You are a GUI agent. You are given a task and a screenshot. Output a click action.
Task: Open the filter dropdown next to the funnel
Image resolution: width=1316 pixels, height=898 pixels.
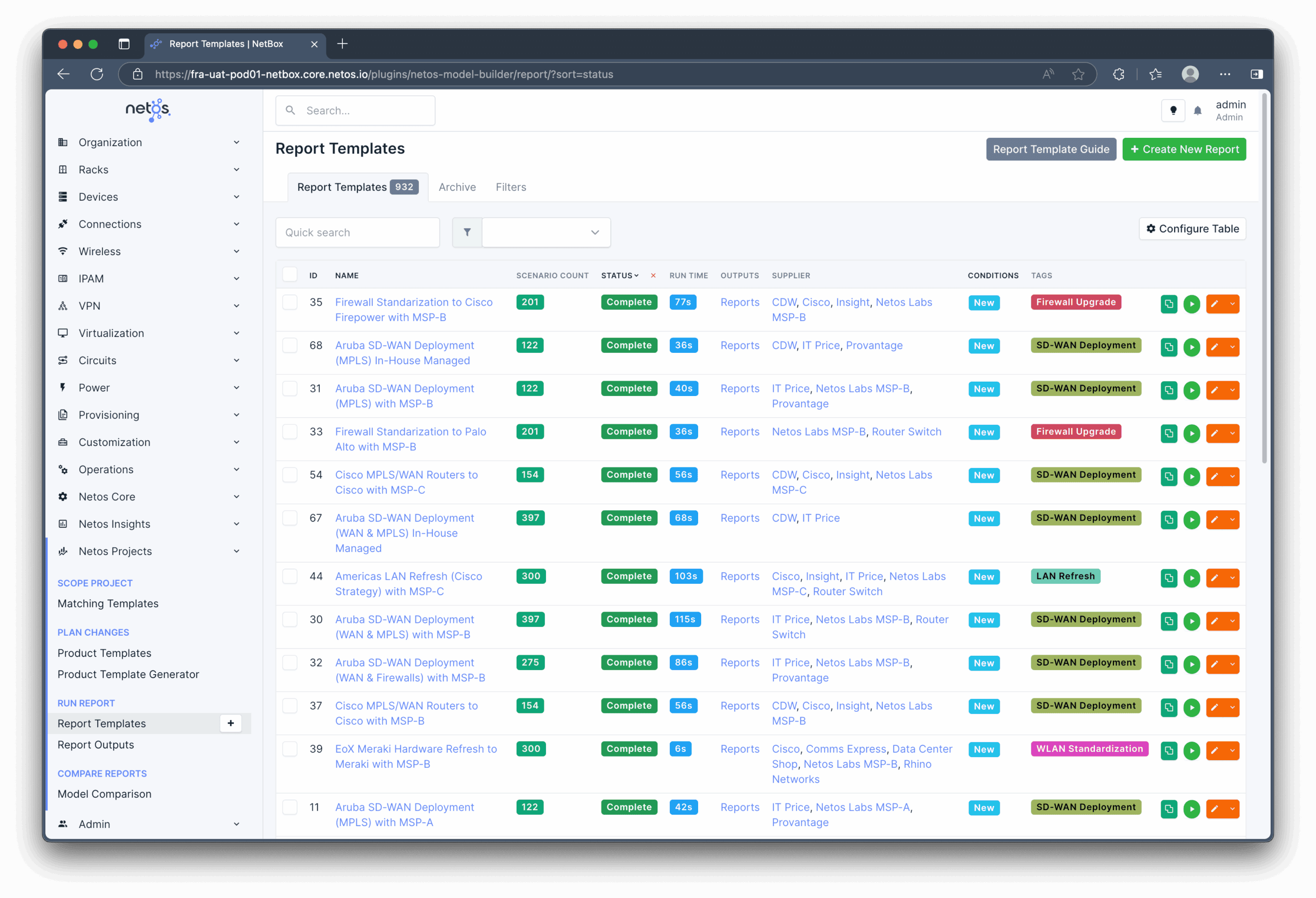click(546, 232)
